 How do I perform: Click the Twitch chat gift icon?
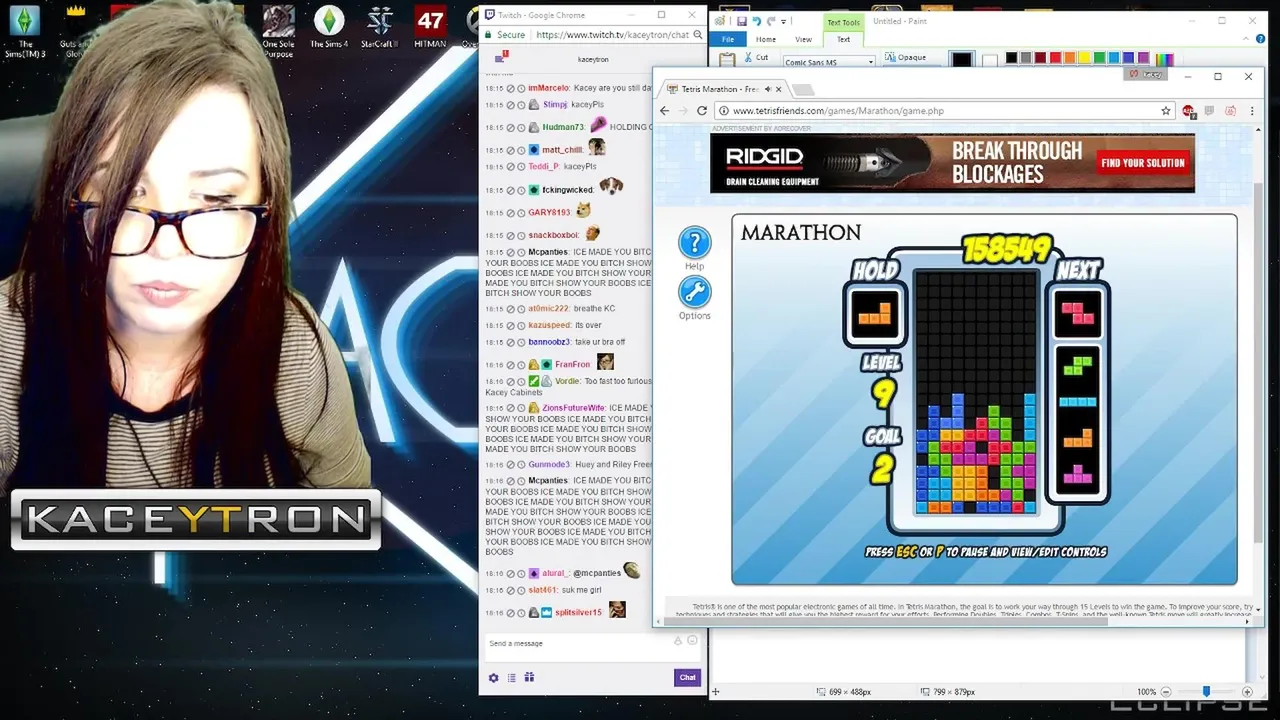[529, 678]
